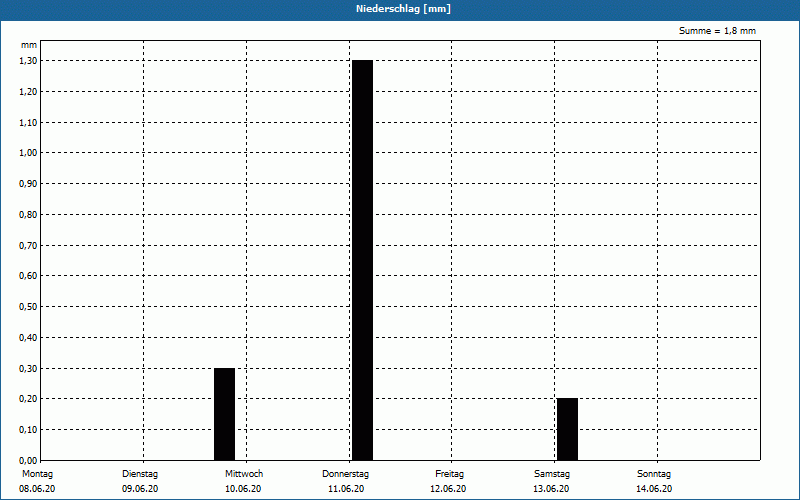
Task: Click the mm unit label above axis
Action: [x=29, y=45]
